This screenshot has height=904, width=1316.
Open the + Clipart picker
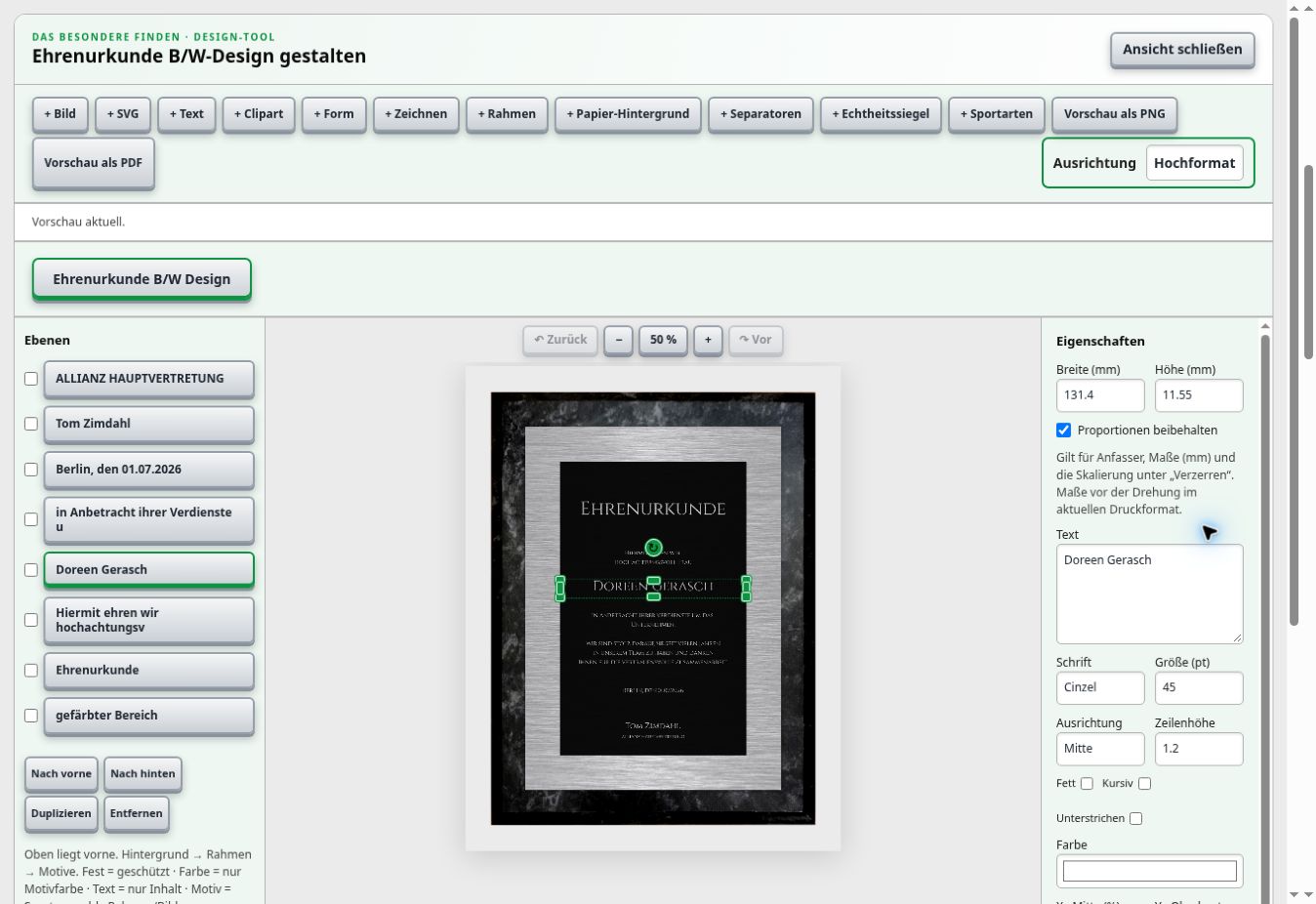pyautogui.click(x=259, y=114)
